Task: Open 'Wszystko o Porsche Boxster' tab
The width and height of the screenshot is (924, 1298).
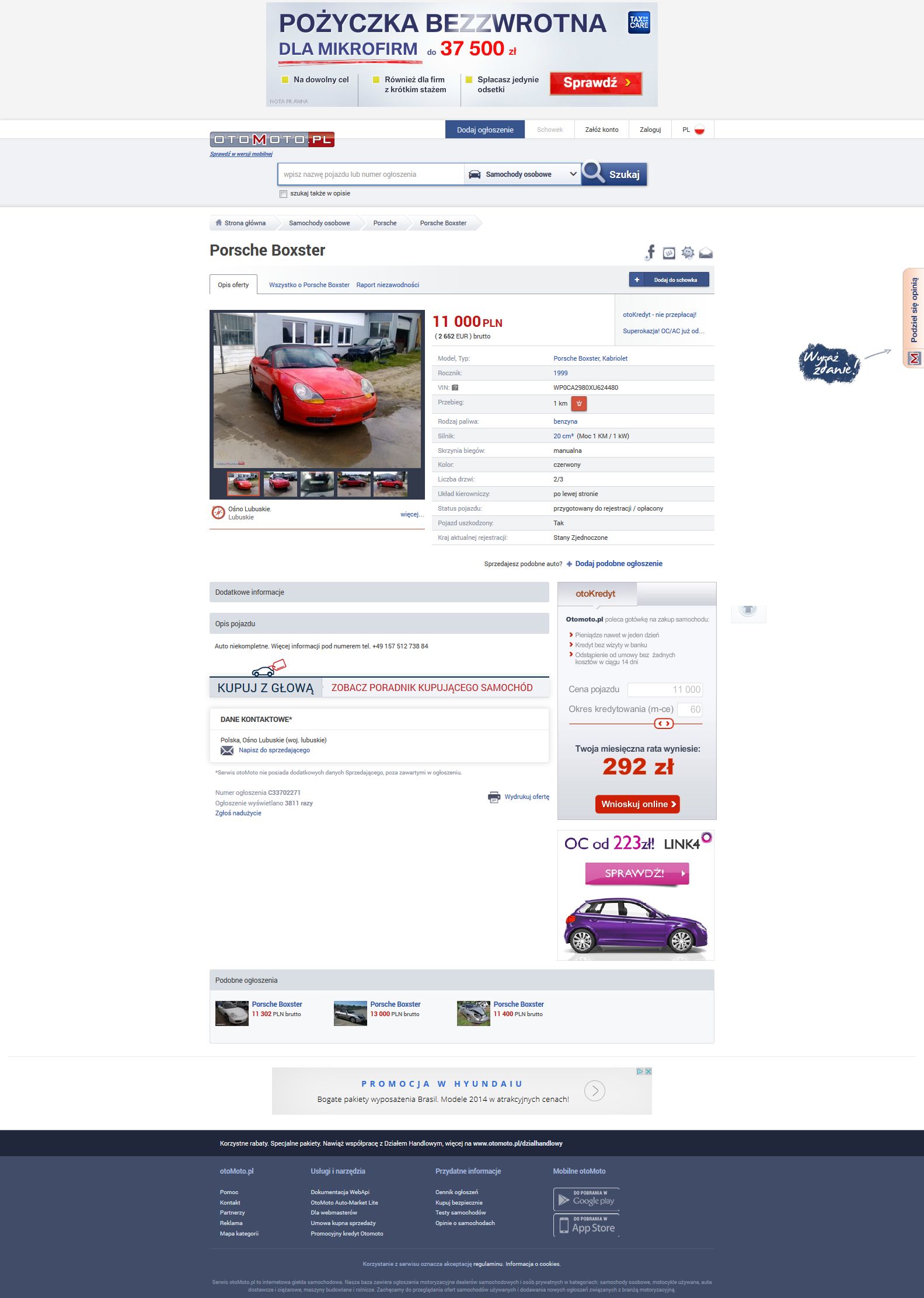Action: [309, 285]
